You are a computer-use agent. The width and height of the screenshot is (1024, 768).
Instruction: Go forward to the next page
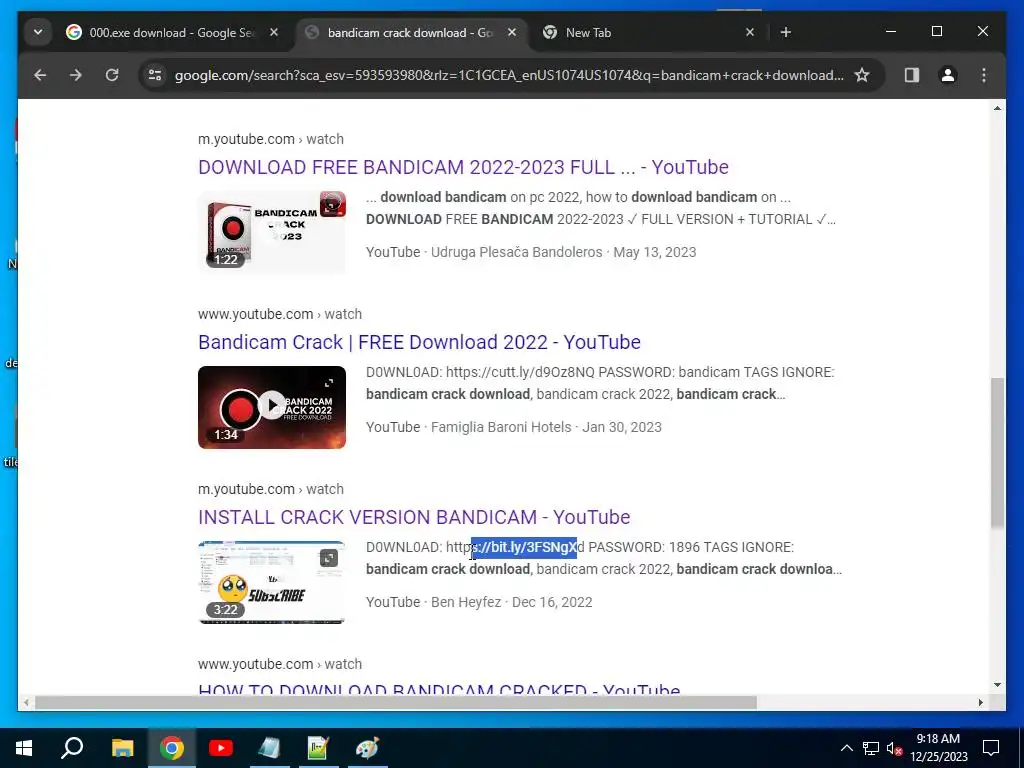point(76,75)
